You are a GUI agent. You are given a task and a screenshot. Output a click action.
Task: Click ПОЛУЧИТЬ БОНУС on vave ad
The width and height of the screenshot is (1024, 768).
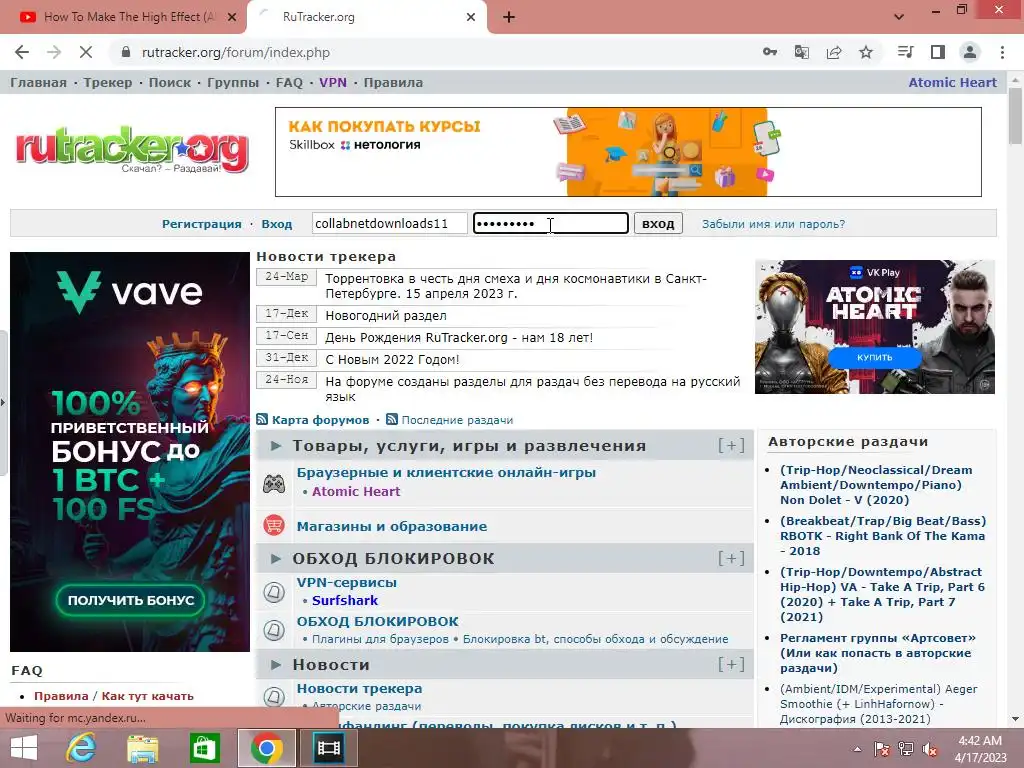tap(131, 600)
